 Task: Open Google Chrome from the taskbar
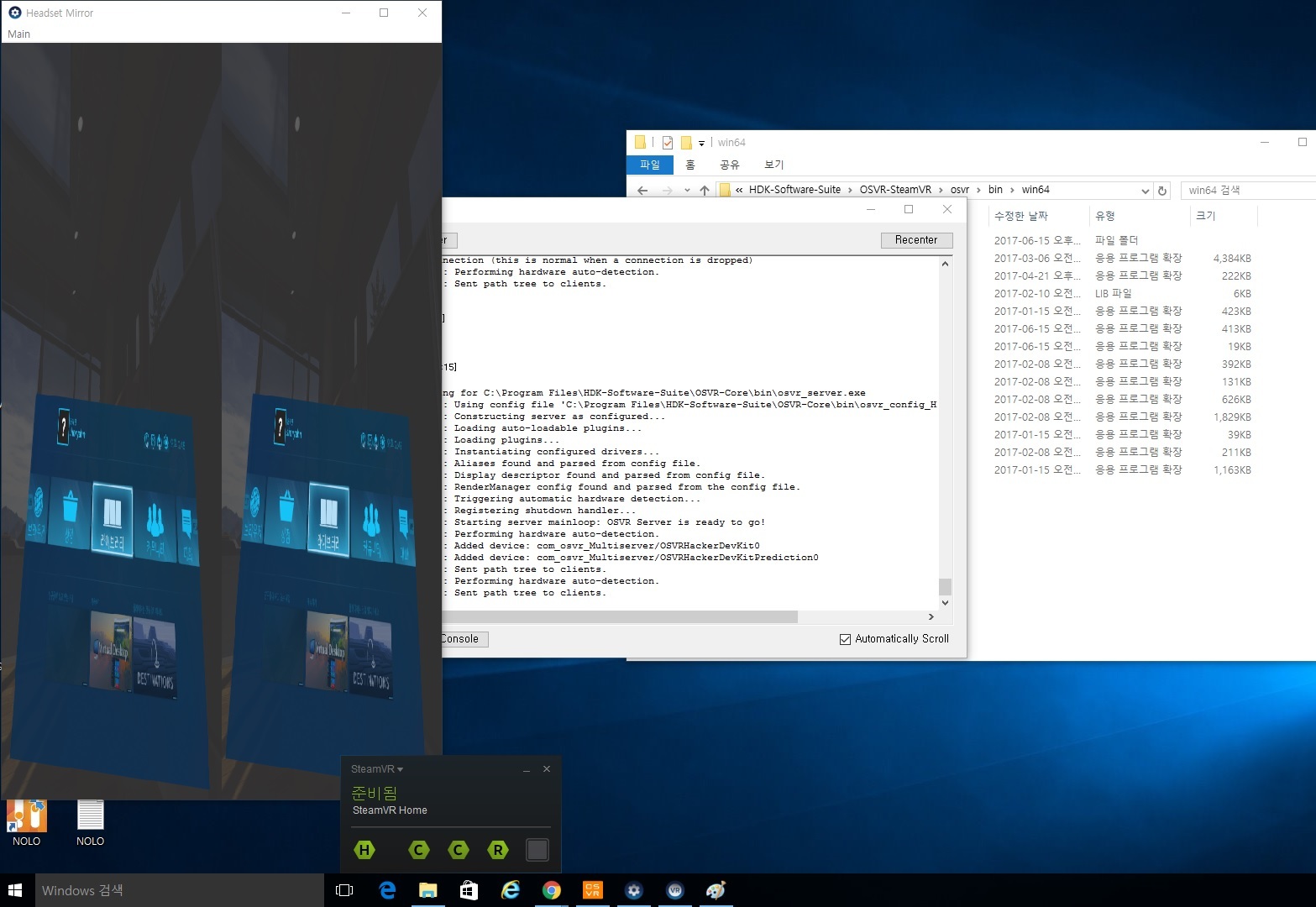(x=552, y=890)
